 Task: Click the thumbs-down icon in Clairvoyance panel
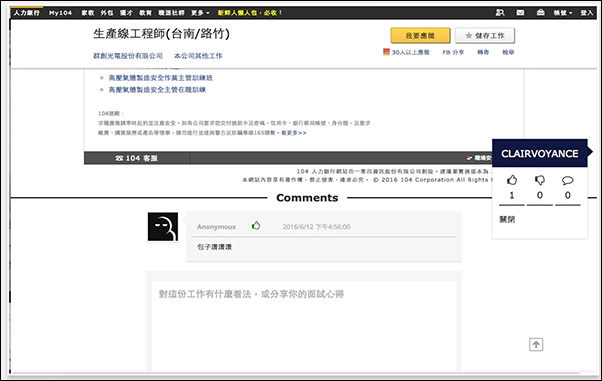(540, 180)
